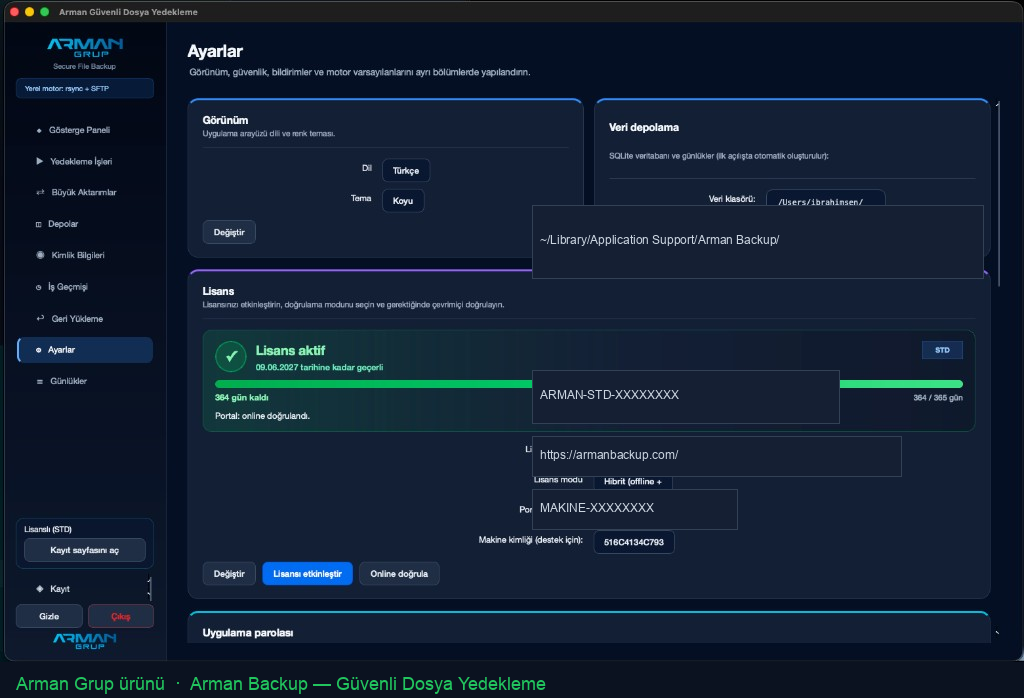The height and width of the screenshot is (698, 1024).
Task: Click Değiştir in the Lisans card
Action: (229, 574)
